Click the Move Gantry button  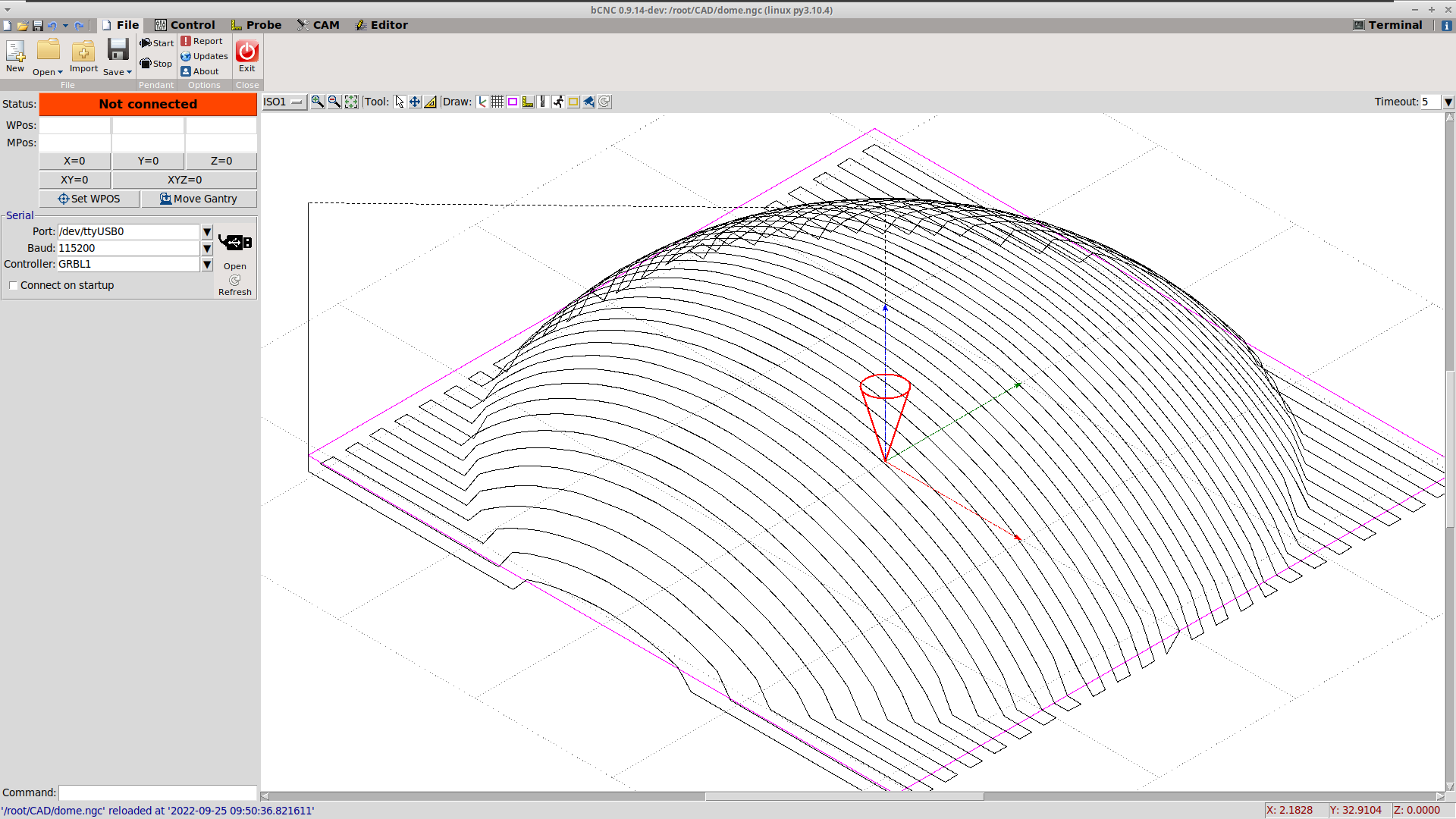click(x=199, y=199)
